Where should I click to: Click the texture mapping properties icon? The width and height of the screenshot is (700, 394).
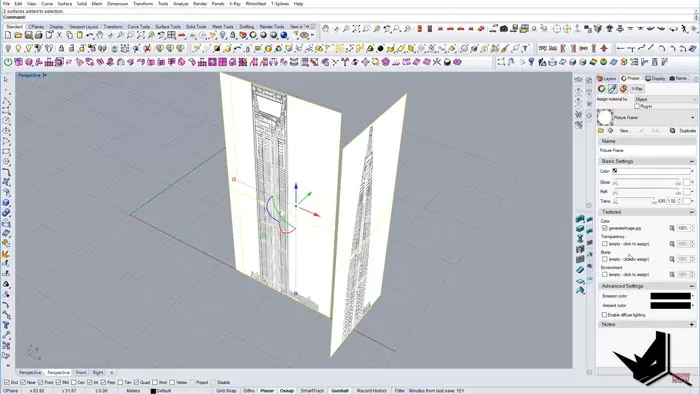tap(623, 89)
